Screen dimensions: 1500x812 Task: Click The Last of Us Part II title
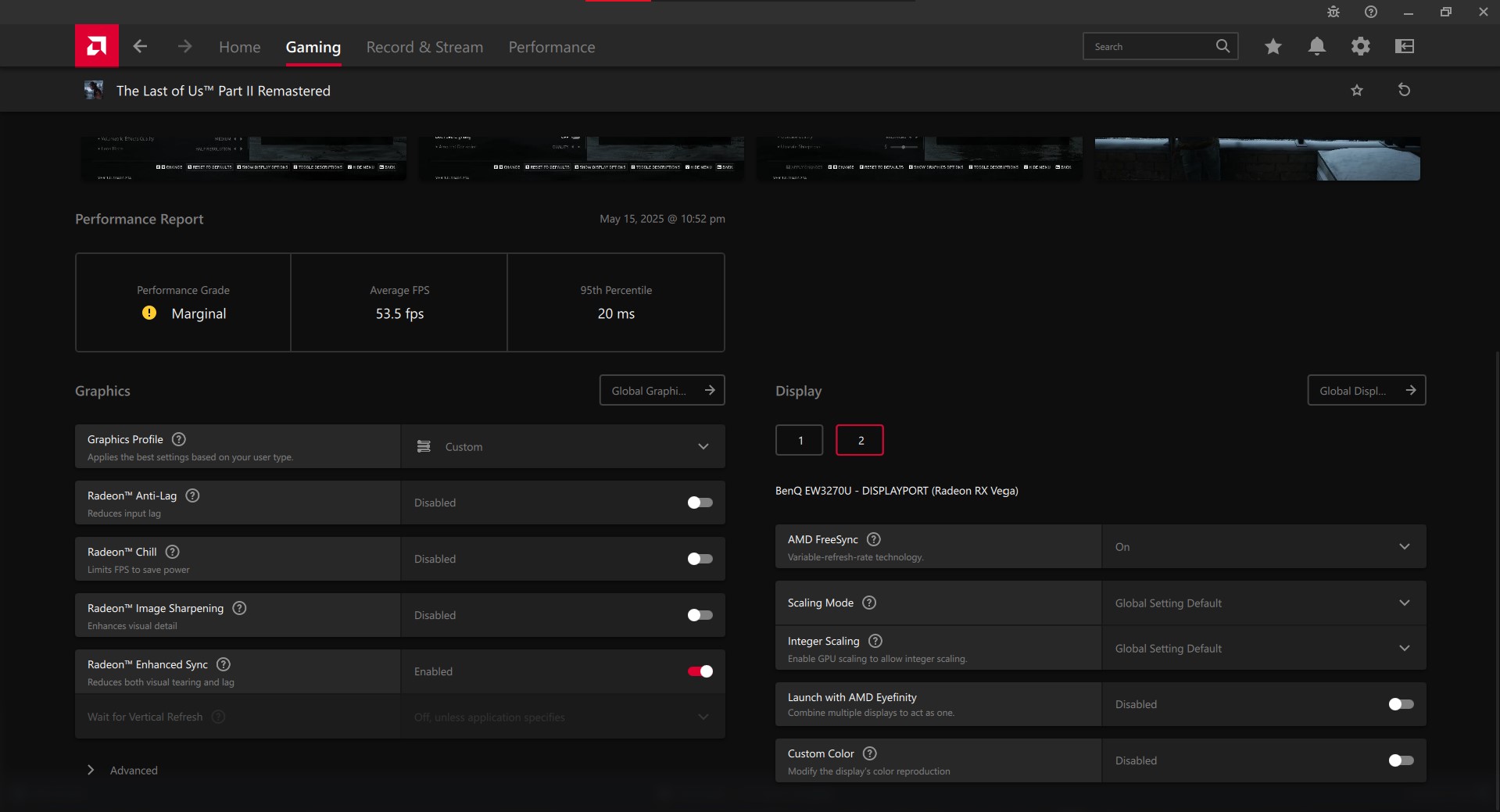click(224, 91)
